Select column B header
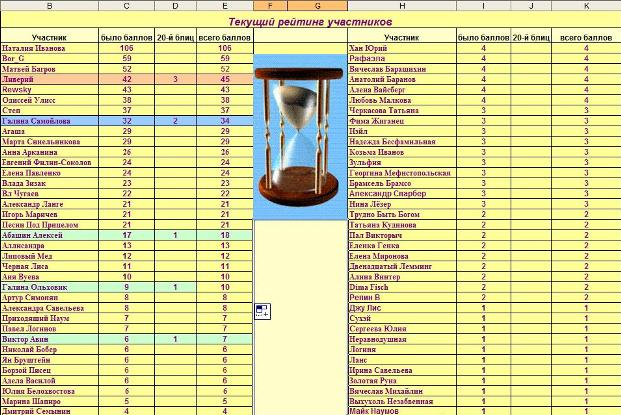Screen dimensions: 621x415 coord(50,6)
